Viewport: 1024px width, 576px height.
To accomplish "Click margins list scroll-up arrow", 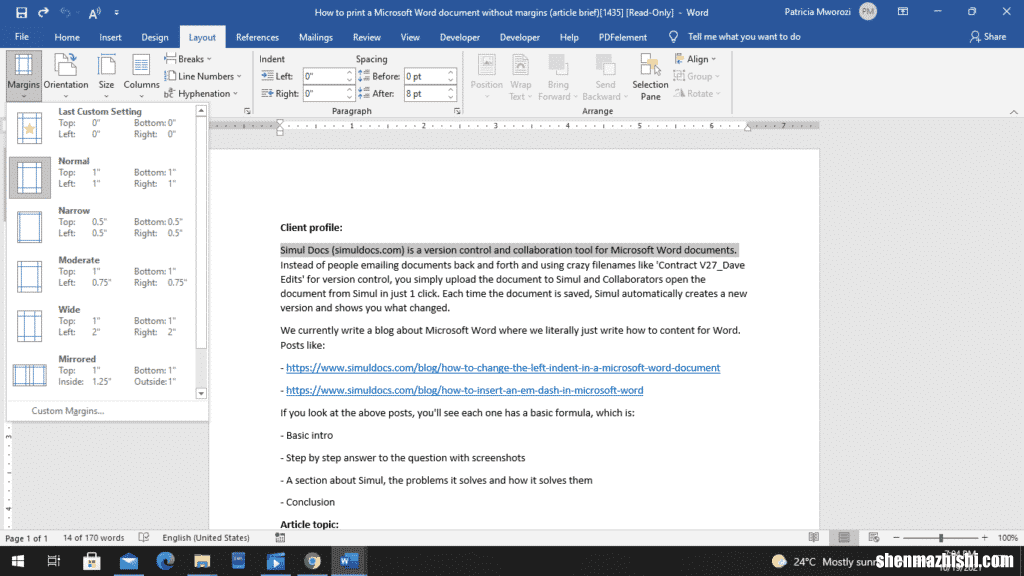I will coord(201,111).
